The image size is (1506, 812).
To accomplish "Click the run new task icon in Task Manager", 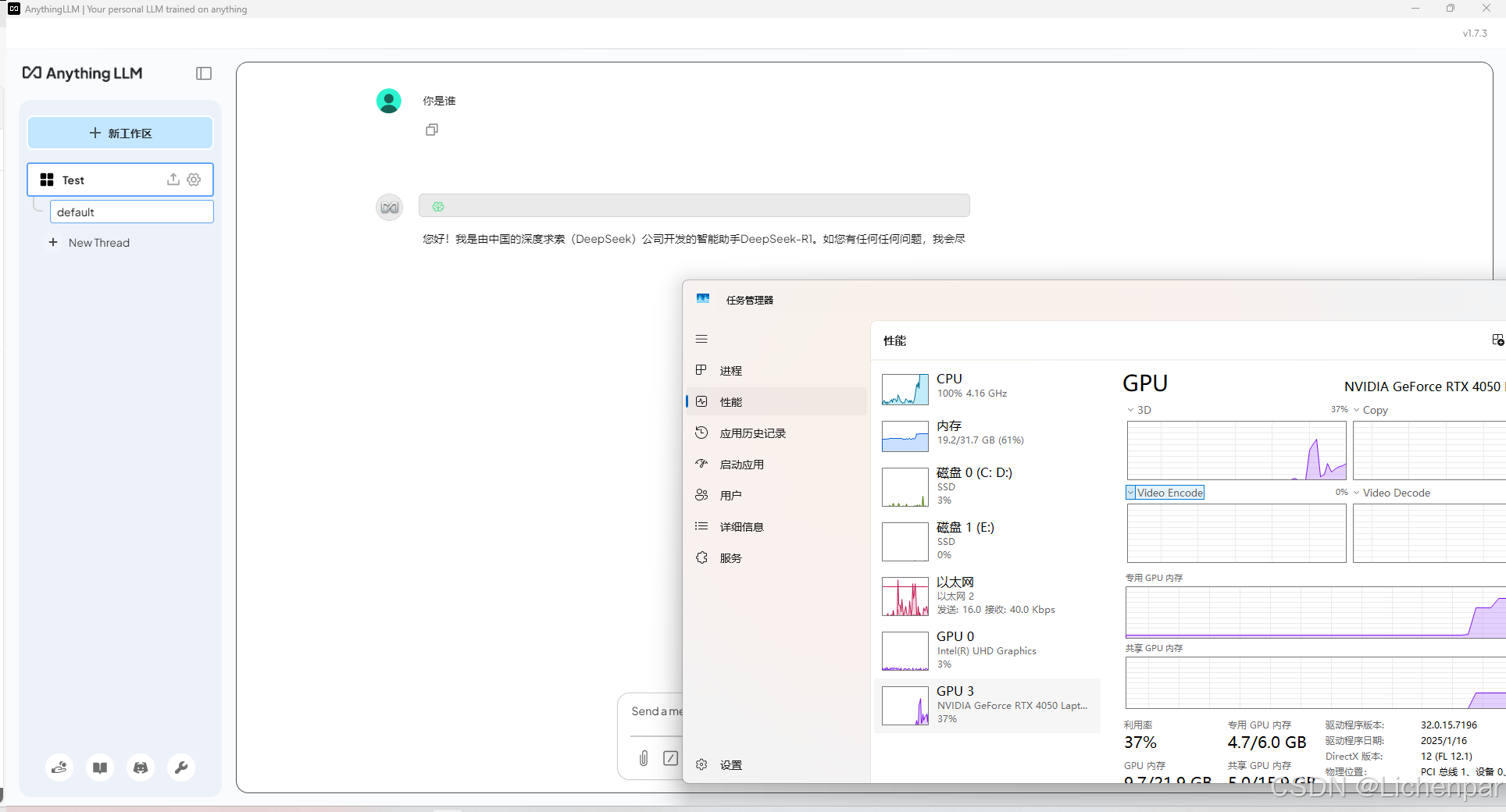I will point(1497,340).
